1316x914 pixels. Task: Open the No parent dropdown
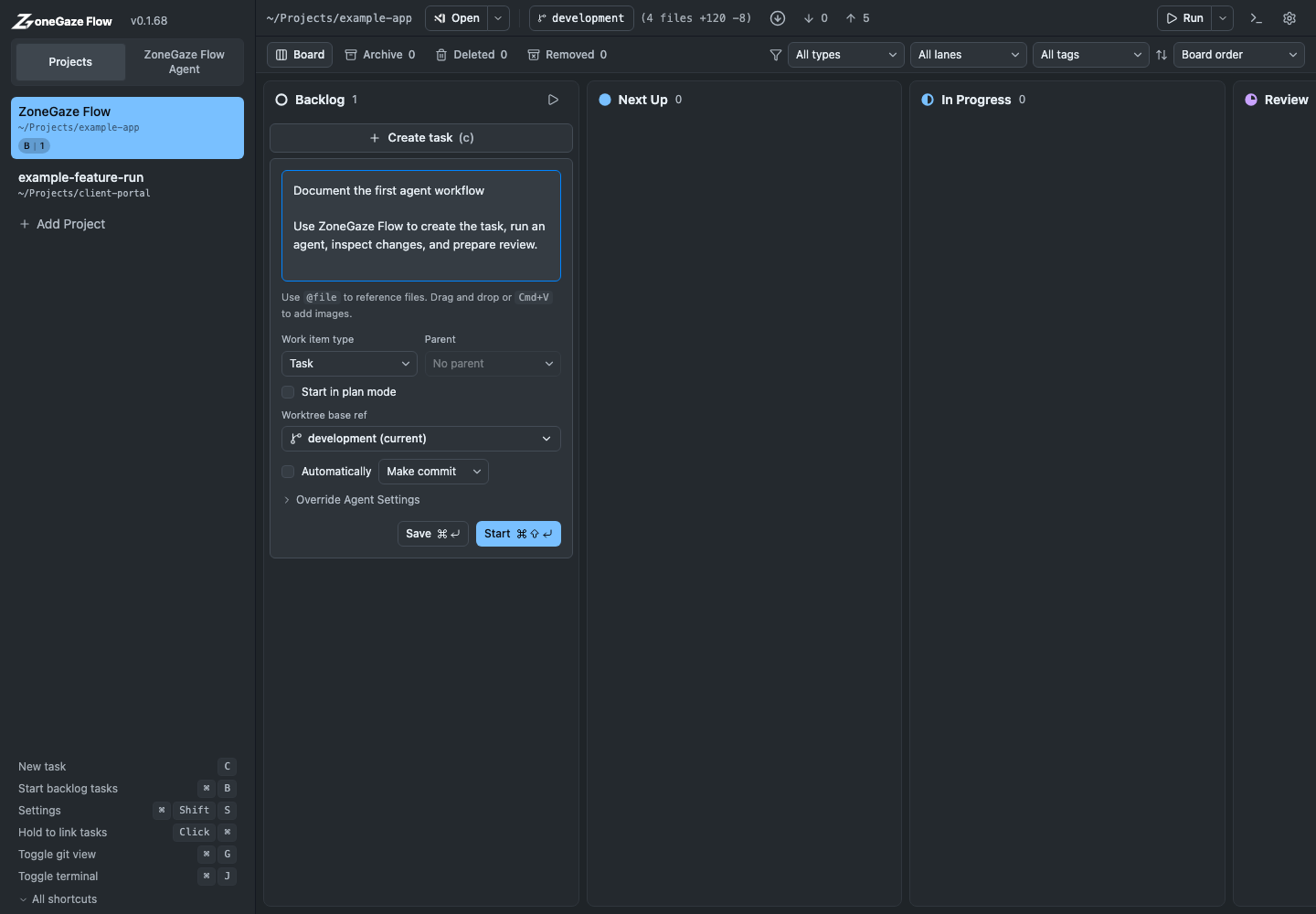pos(493,364)
